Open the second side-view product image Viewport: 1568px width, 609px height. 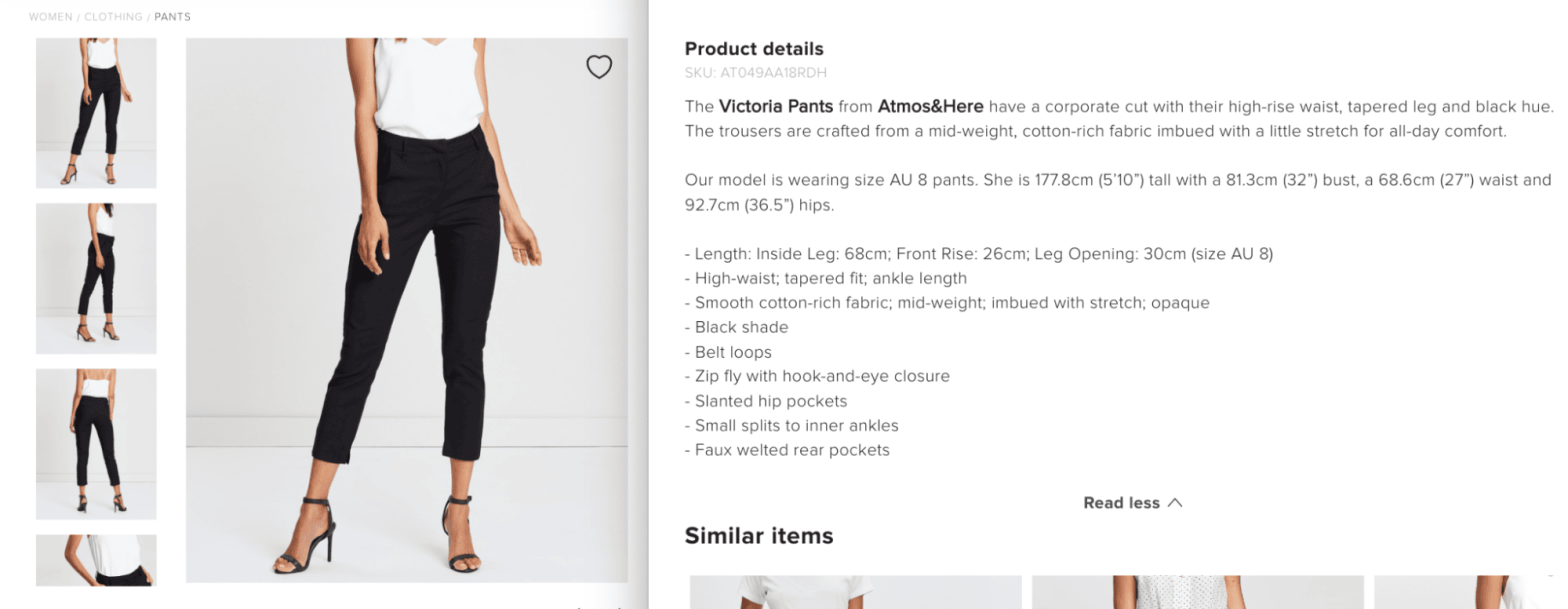pos(95,278)
